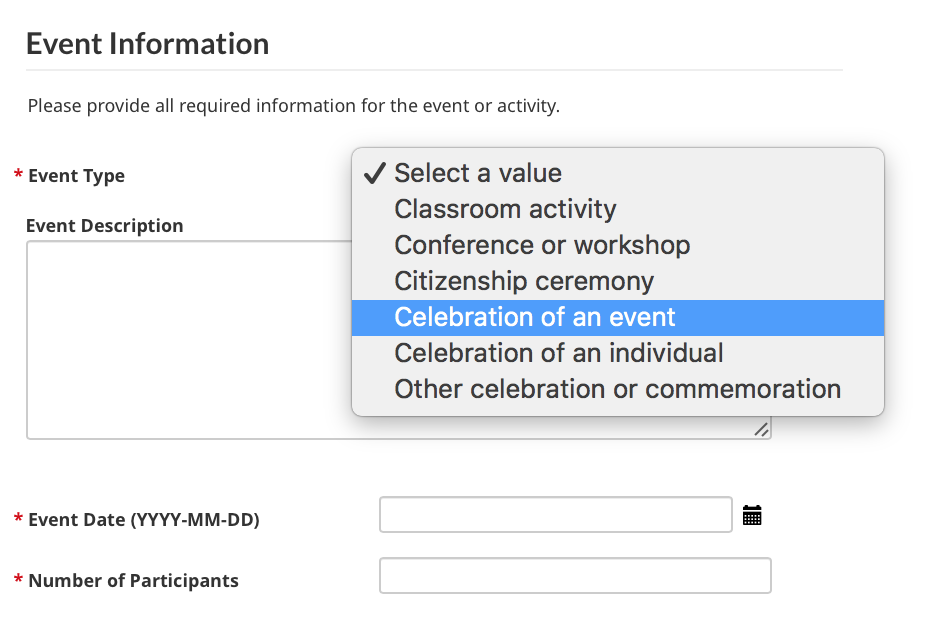Select highlighted "Celebration of an event"

pos(535,317)
